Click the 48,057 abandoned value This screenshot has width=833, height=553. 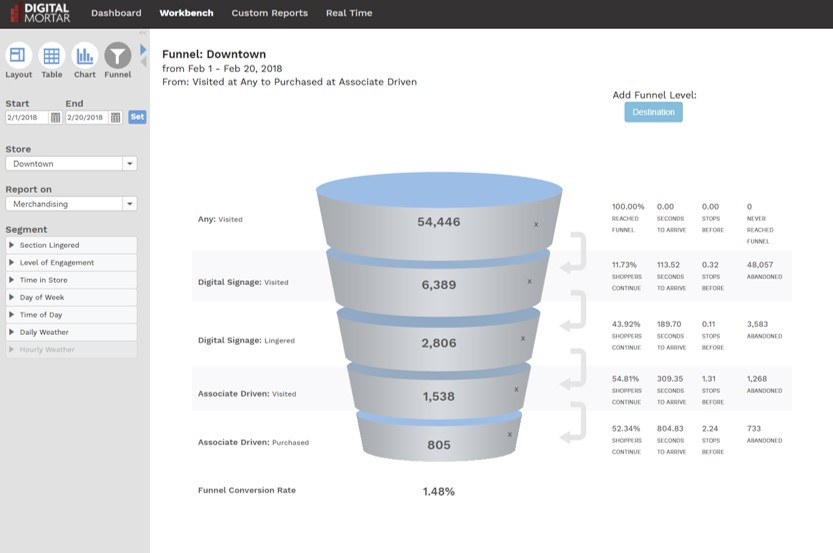click(x=760, y=265)
